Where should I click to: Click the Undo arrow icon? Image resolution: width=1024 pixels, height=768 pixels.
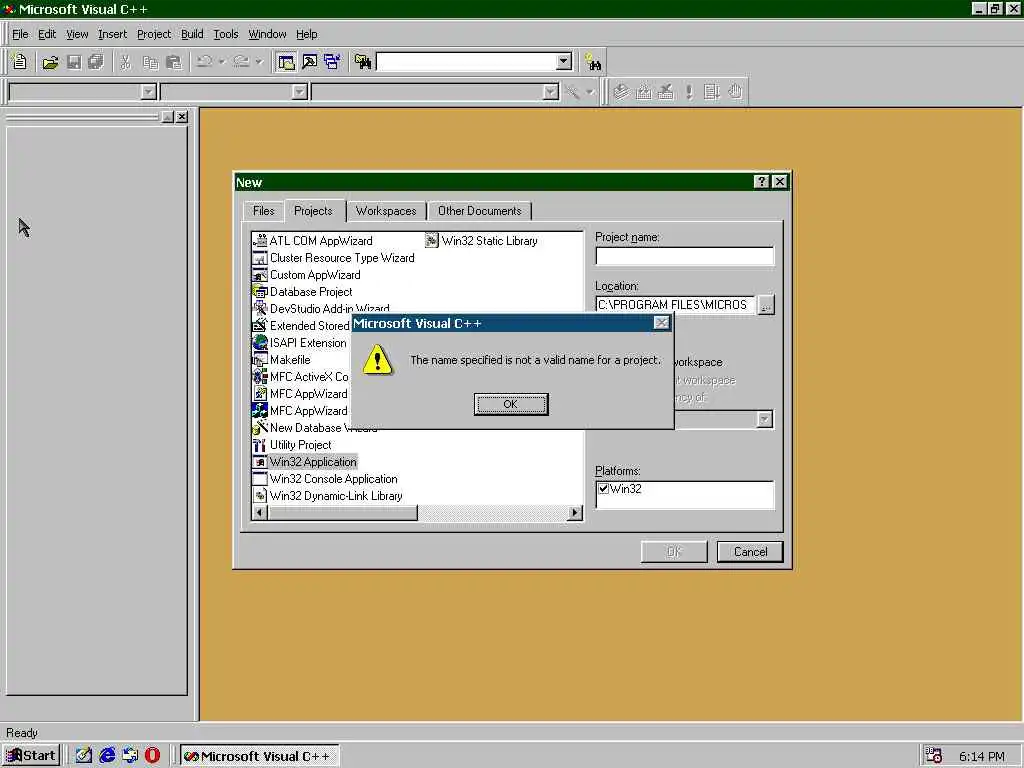pos(204,62)
